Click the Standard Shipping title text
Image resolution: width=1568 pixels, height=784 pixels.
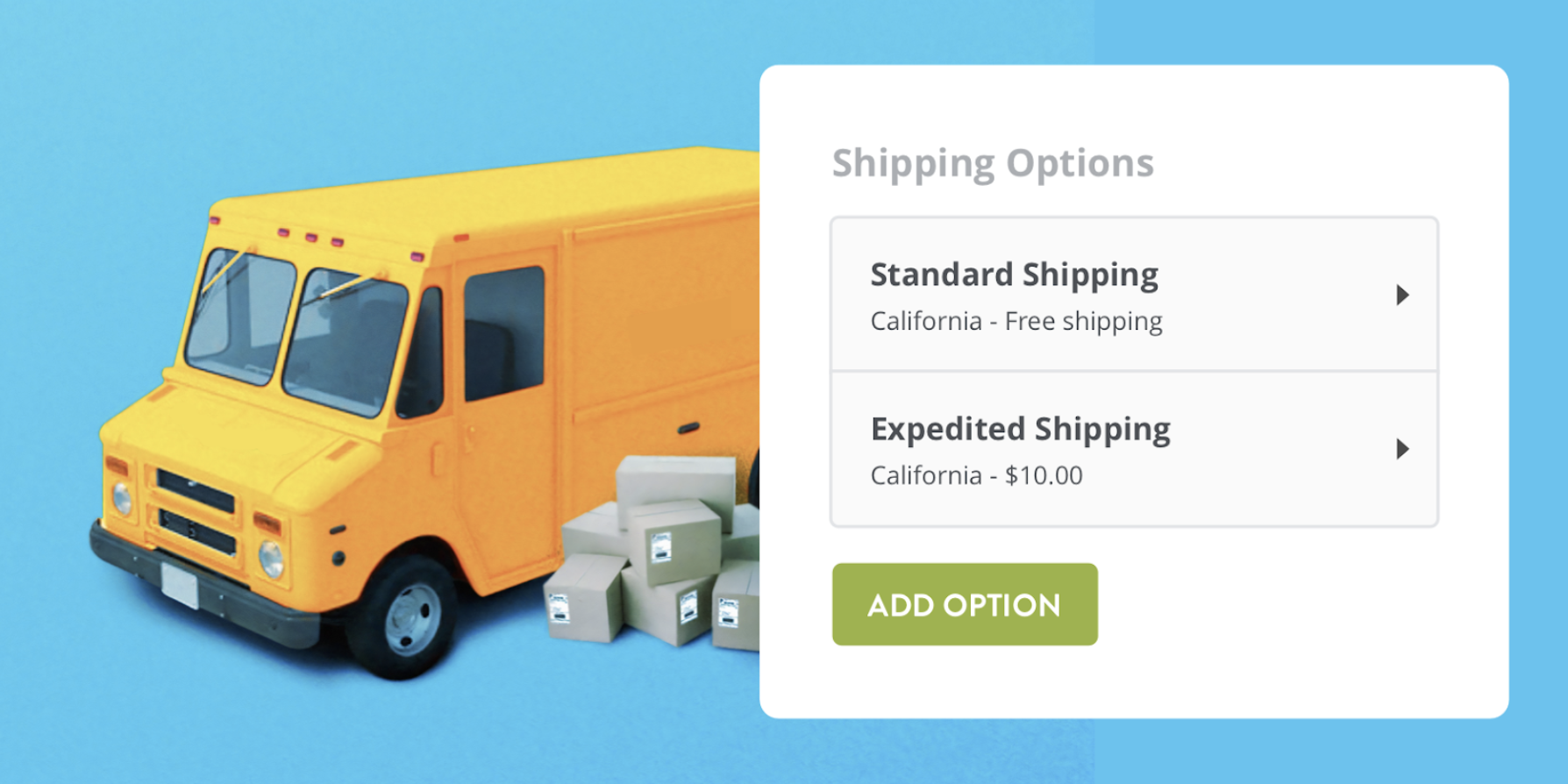(x=1014, y=274)
